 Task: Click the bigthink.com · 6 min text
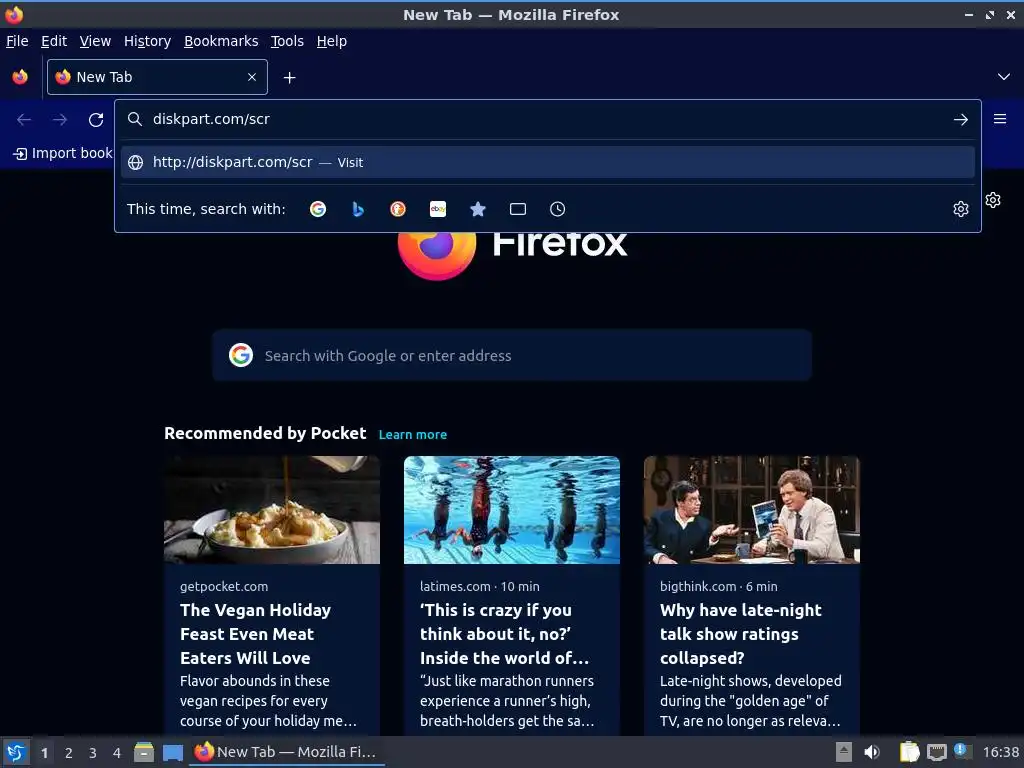coord(718,586)
